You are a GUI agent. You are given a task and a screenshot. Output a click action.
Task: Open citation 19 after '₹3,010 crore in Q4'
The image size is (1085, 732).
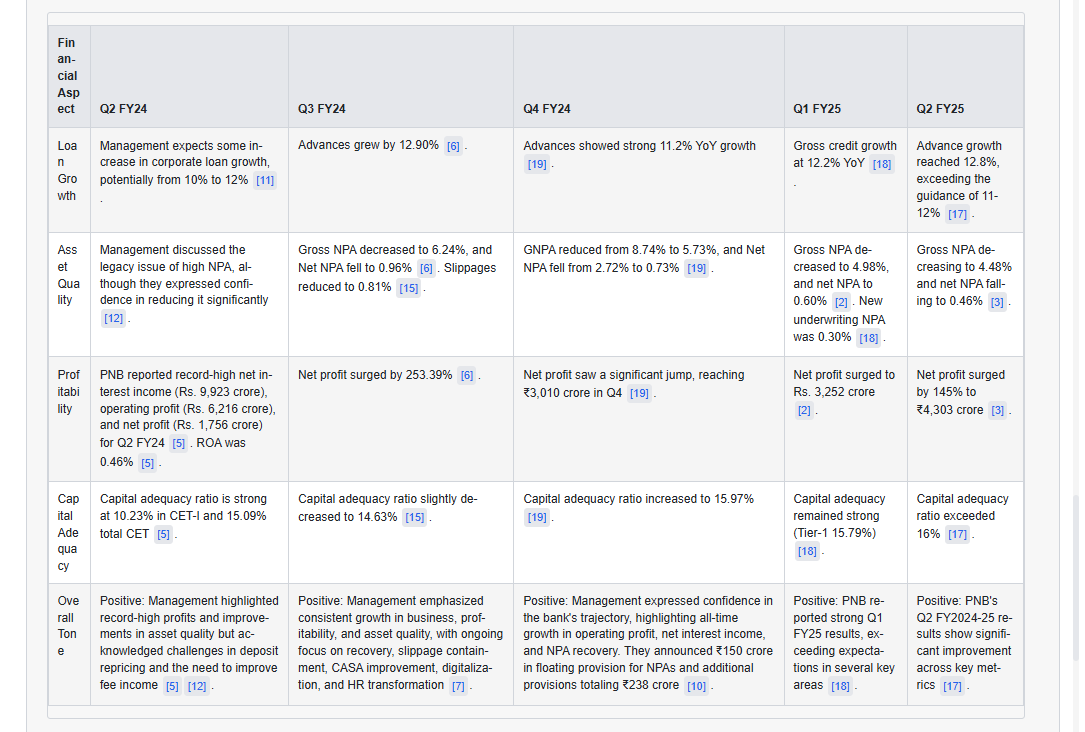point(639,393)
